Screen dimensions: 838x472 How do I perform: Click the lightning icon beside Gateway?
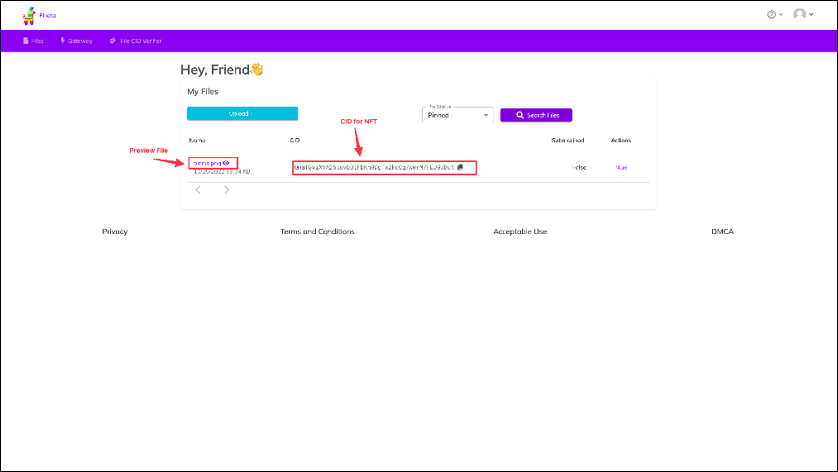tap(63, 41)
